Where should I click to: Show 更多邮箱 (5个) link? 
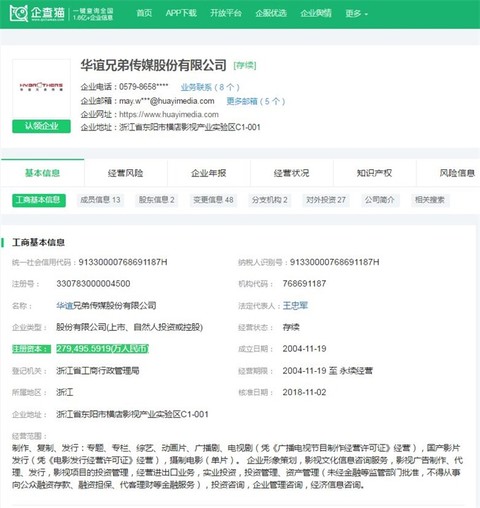pyautogui.click(x=256, y=101)
